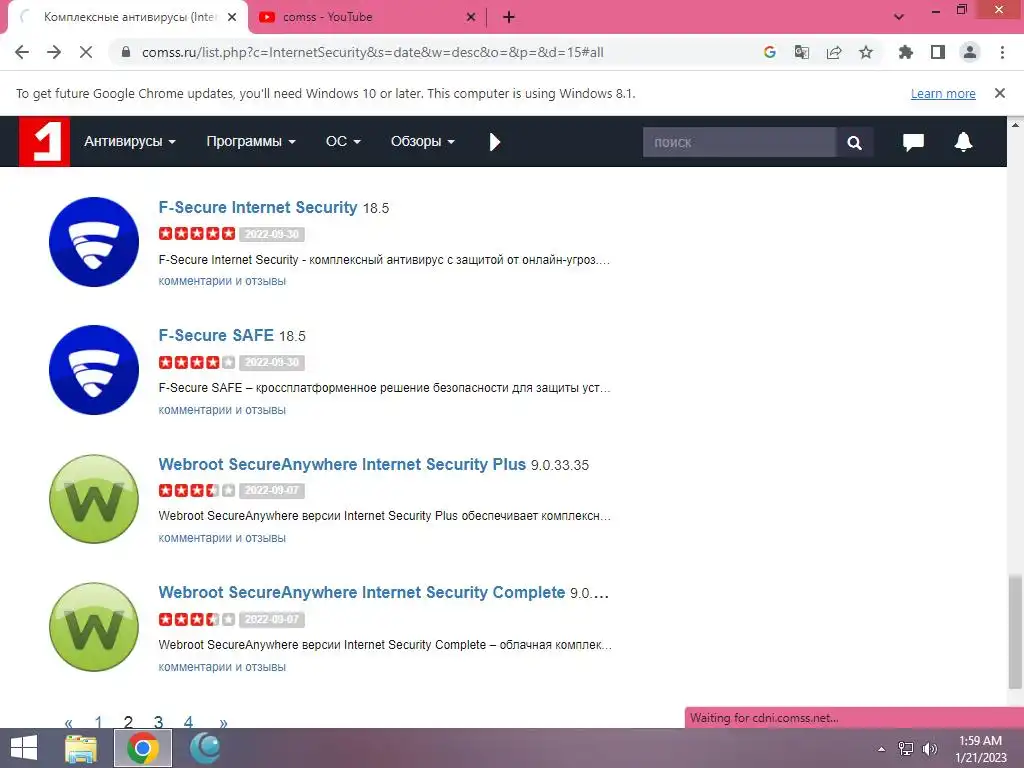Viewport: 1024px width, 768px height.
Task: Expand the Обзоры dropdown menu
Action: (x=423, y=142)
